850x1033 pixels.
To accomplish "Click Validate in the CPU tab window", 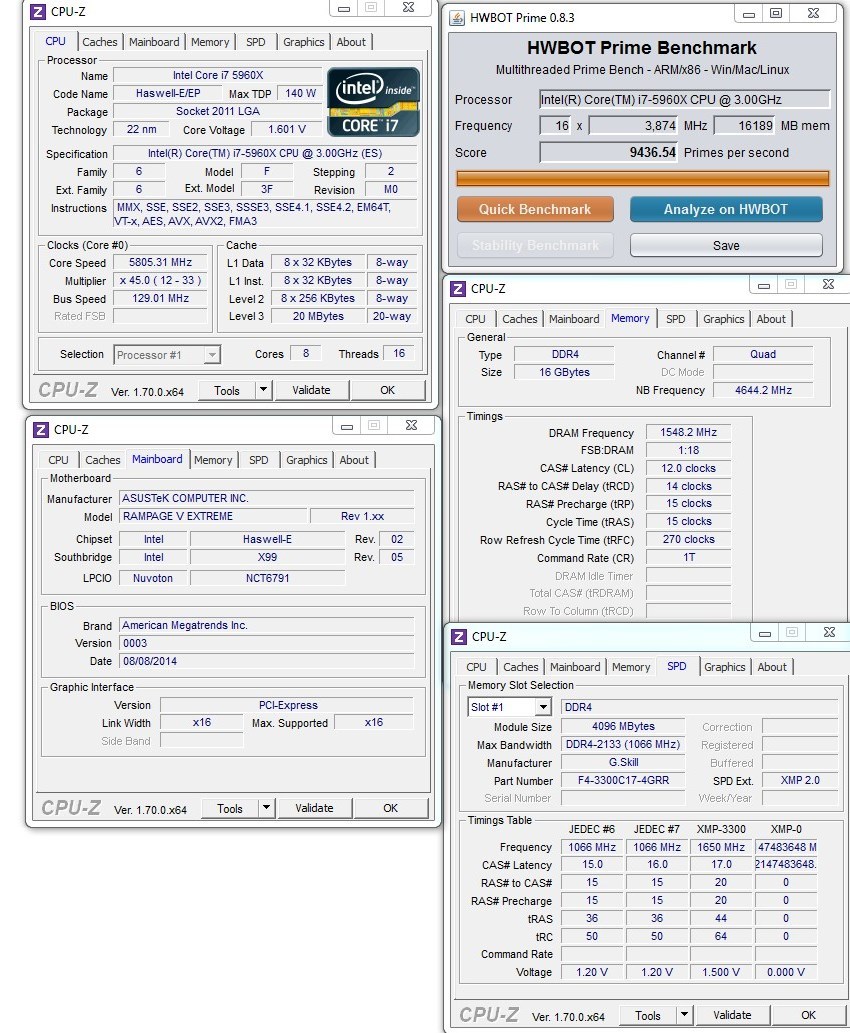I will [x=312, y=390].
